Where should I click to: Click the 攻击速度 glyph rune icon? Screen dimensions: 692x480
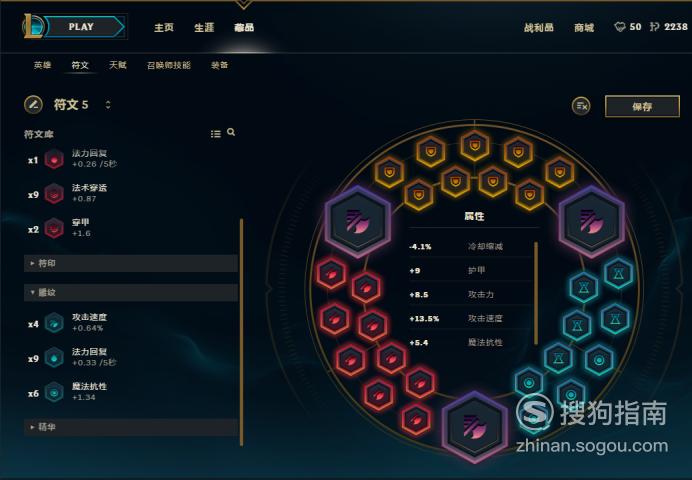click(x=54, y=323)
